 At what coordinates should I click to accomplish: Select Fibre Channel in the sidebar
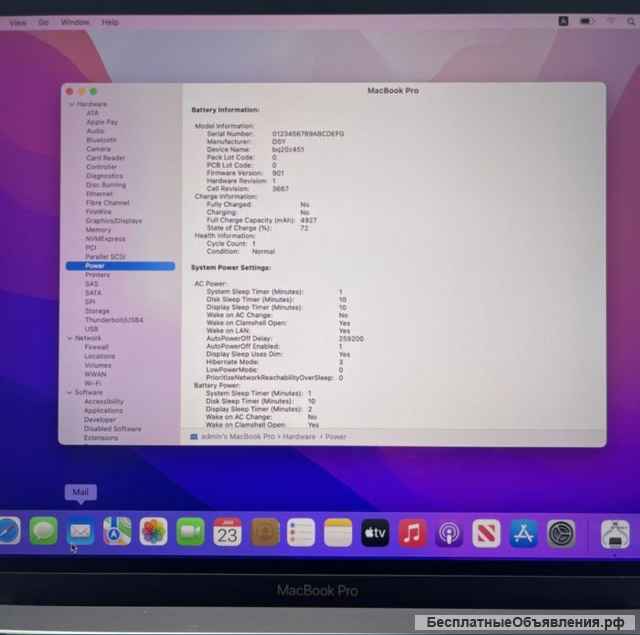click(108, 203)
